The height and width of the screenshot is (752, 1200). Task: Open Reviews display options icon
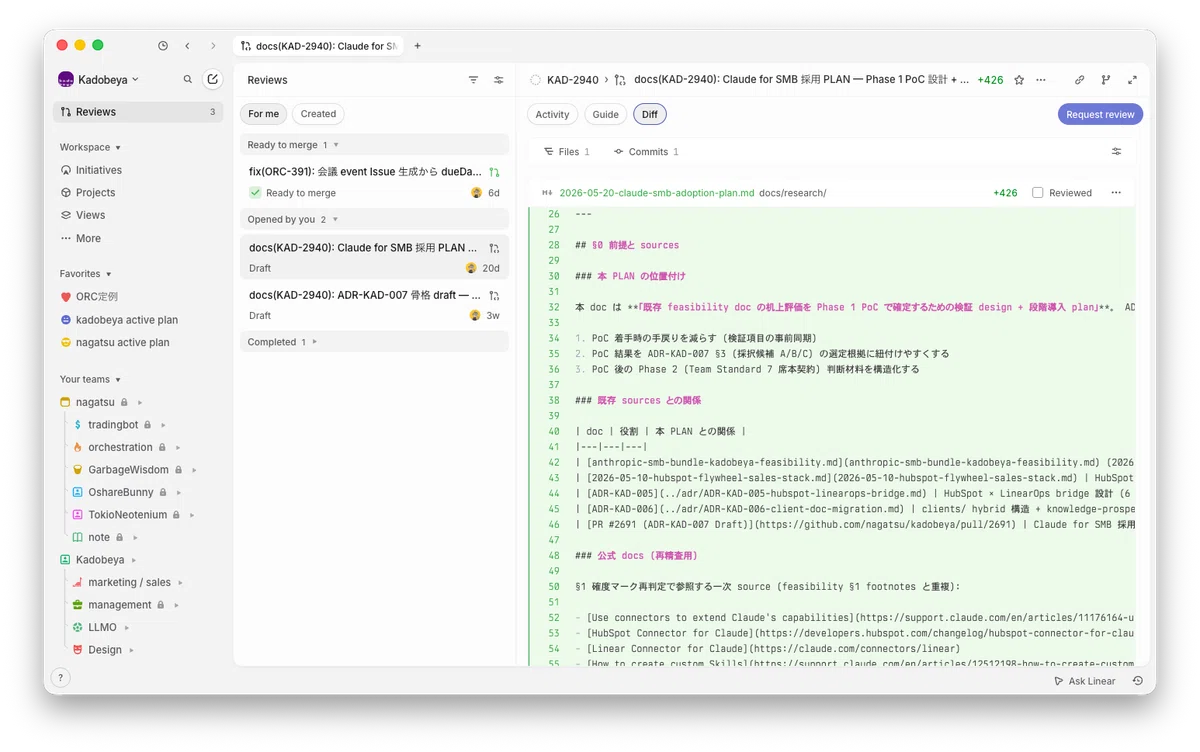coord(498,80)
